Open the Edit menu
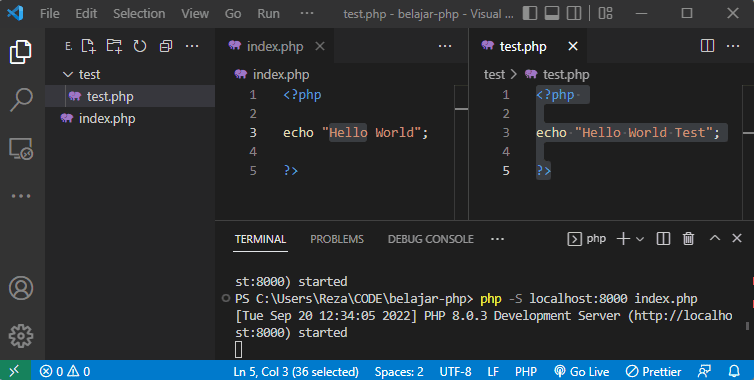 (x=86, y=13)
